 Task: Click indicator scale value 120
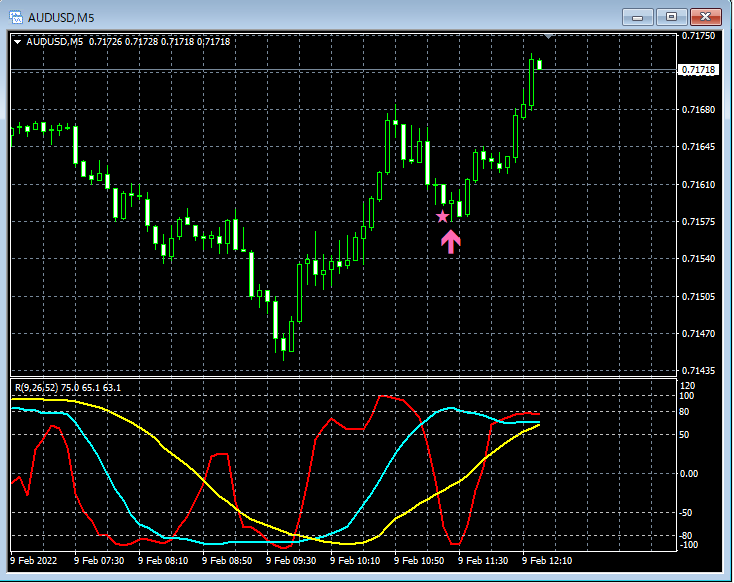point(688,386)
